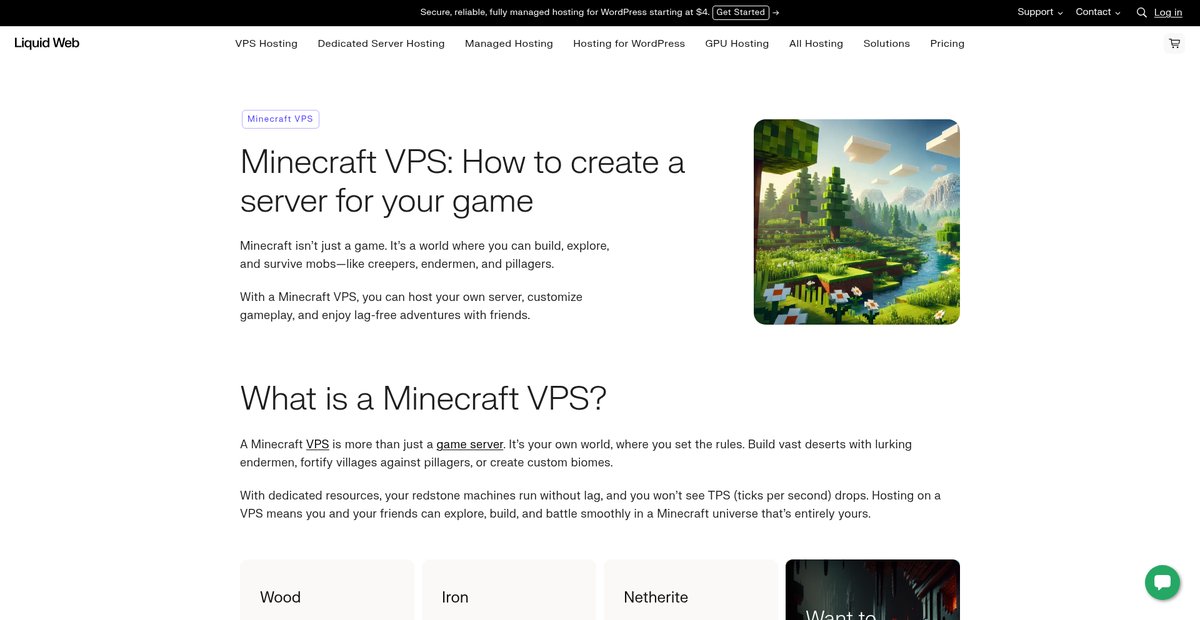Image resolution: width=1200 pixels, height=620 pixels.
Task: Open the live chat bubble
Action: (x=1162, y=582)
